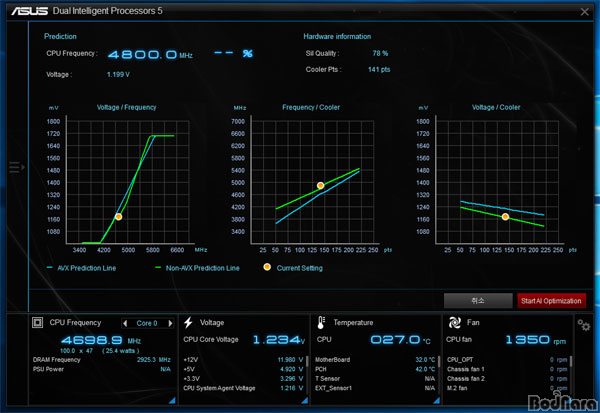Click the Voltage / Cooler chart title
This screenshot has height=413, width=600.
[496, 107]
